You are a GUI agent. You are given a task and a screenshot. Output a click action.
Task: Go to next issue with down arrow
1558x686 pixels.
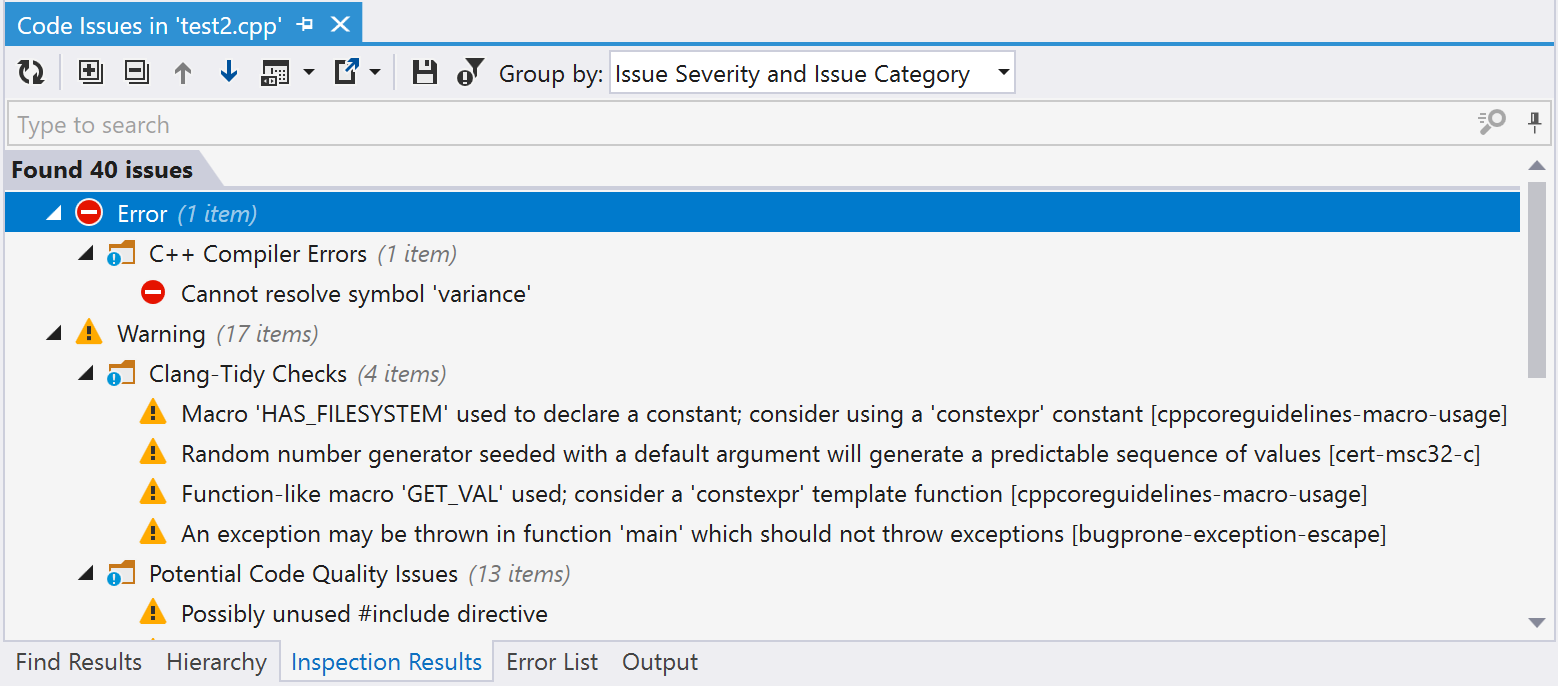pyautogui.click(x=228, y=72)
